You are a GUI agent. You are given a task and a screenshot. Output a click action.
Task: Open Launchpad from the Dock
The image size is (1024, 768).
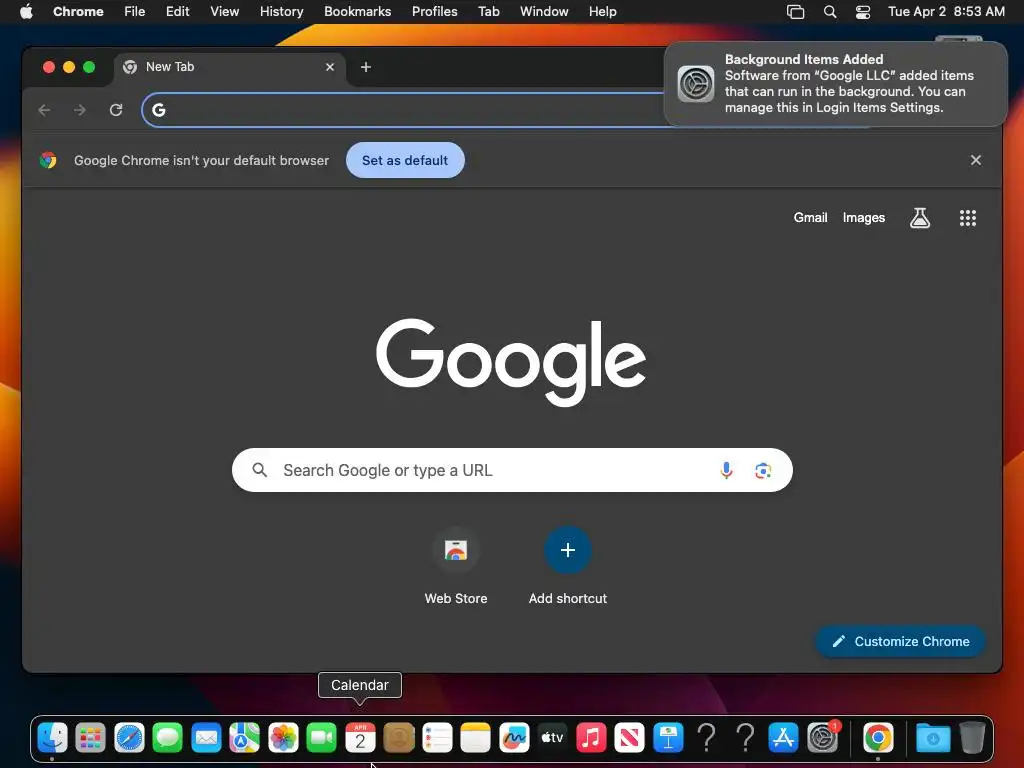(x=91, y=738)
